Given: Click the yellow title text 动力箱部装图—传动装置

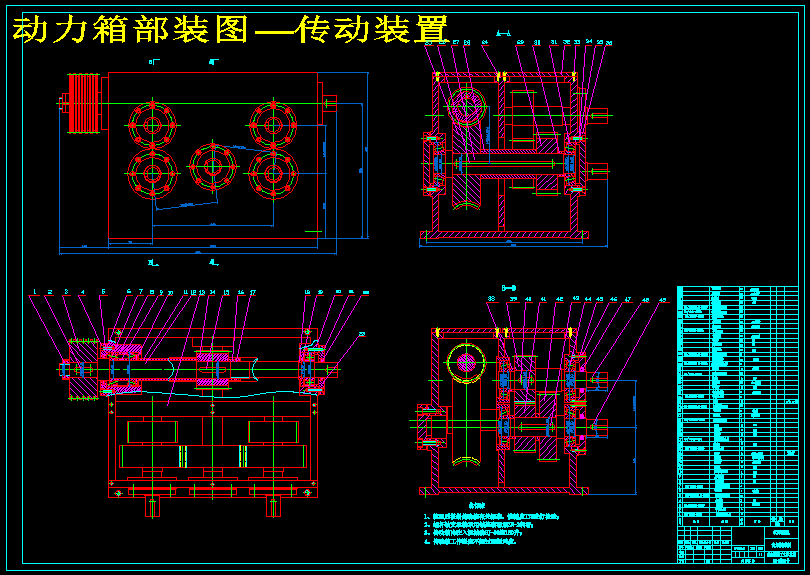Looking at the screenshot, I should 230,29.
